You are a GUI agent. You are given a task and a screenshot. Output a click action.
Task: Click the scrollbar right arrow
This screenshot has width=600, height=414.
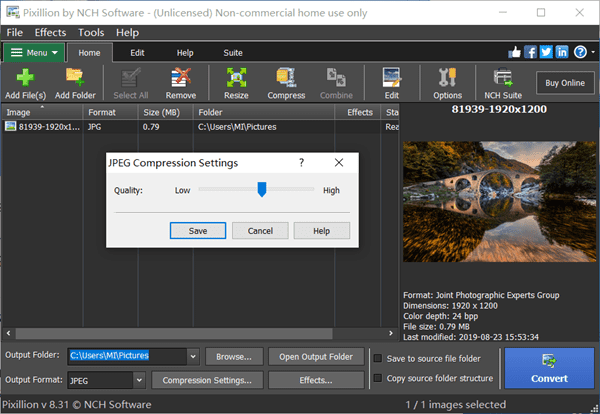point(390,333)
